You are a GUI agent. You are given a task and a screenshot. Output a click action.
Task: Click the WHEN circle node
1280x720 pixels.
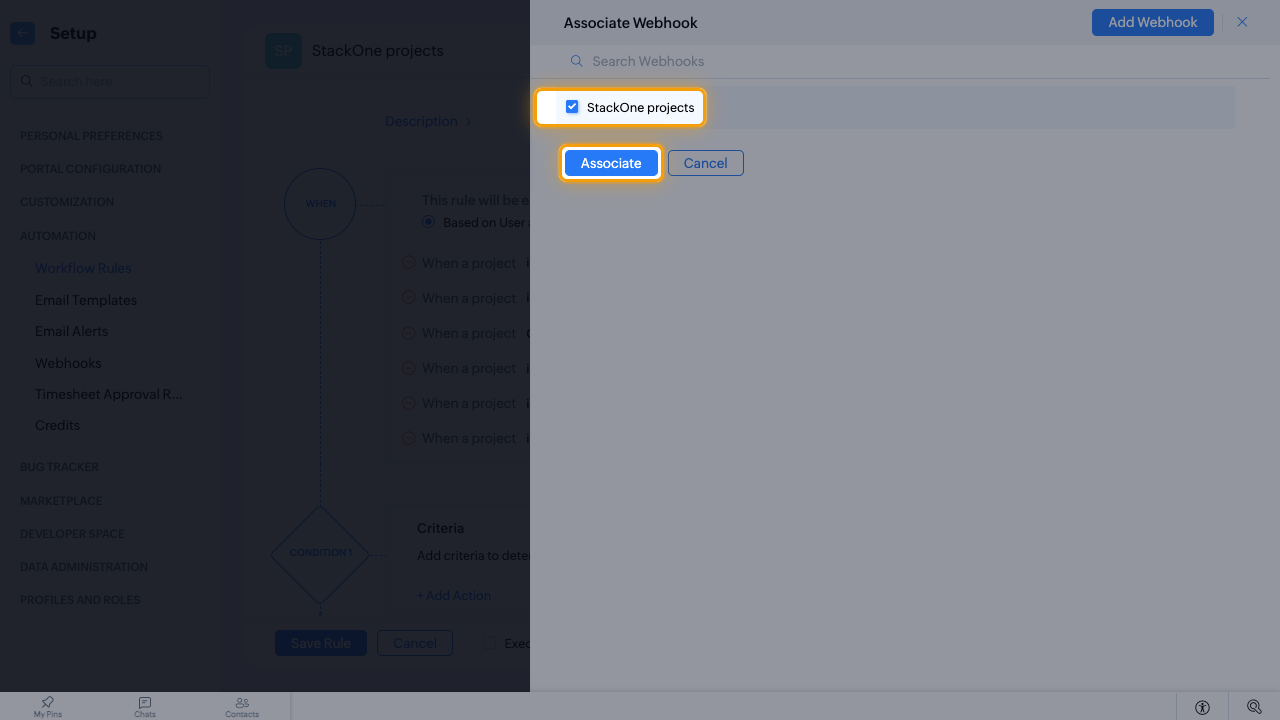(x=320, y=204)
